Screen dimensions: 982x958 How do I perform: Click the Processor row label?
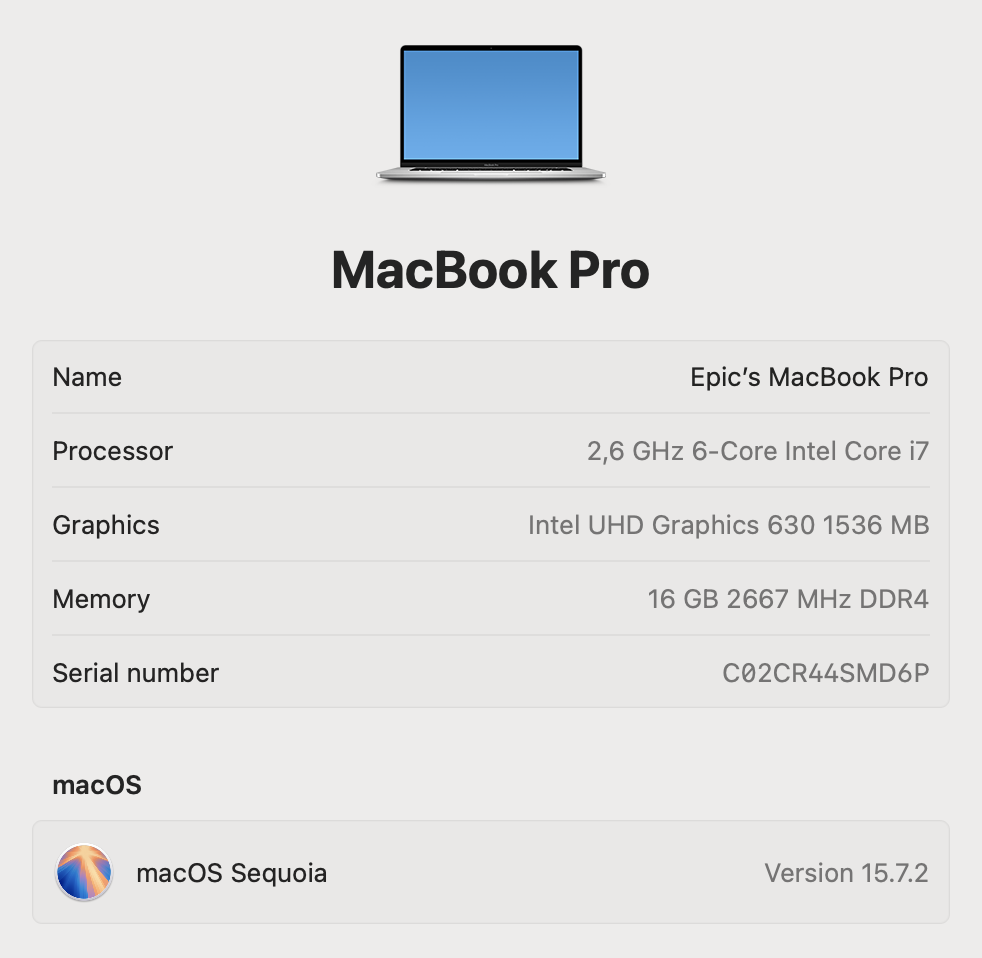pos(113,451)
